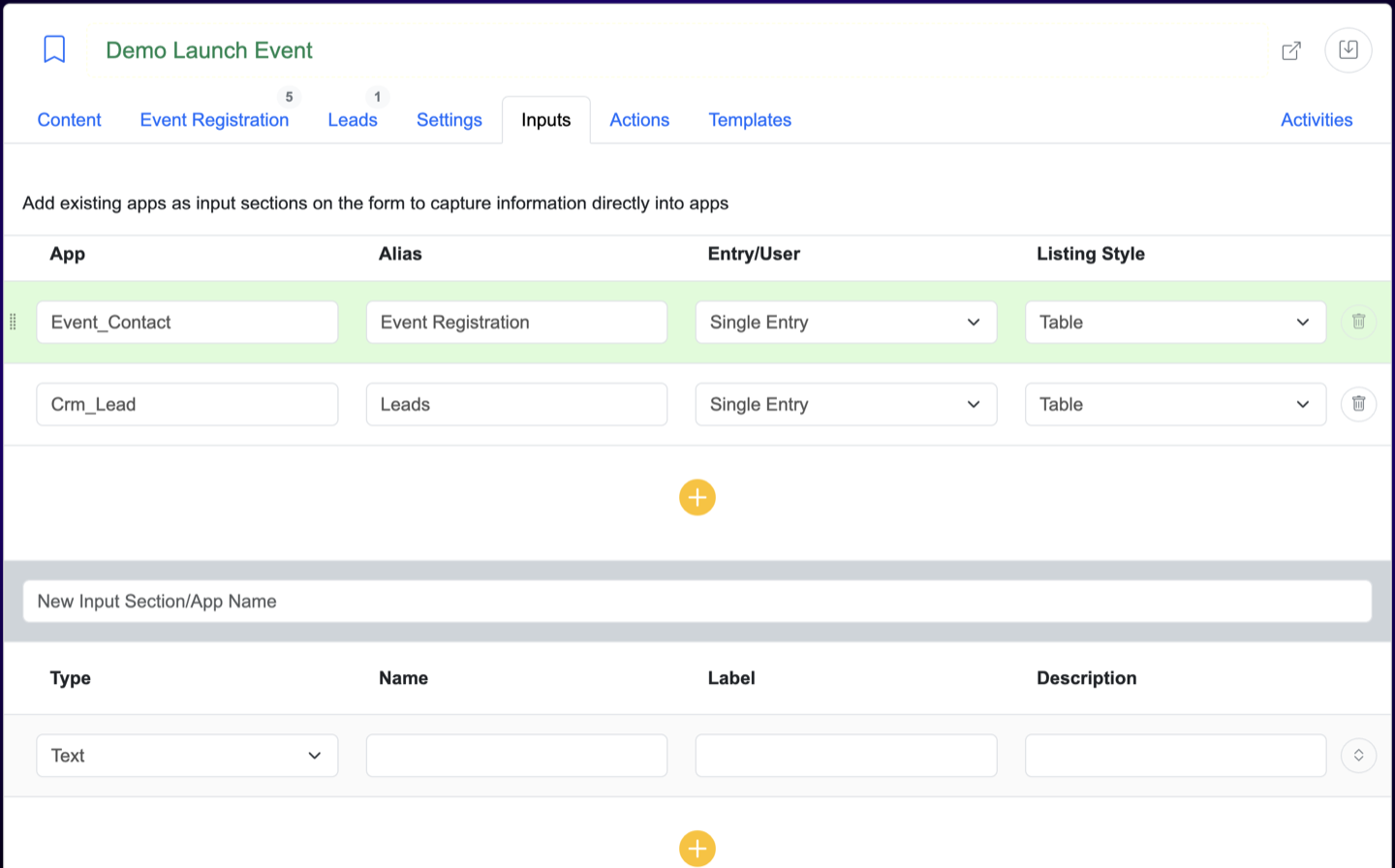Open the Actions tab

[639, 120]
